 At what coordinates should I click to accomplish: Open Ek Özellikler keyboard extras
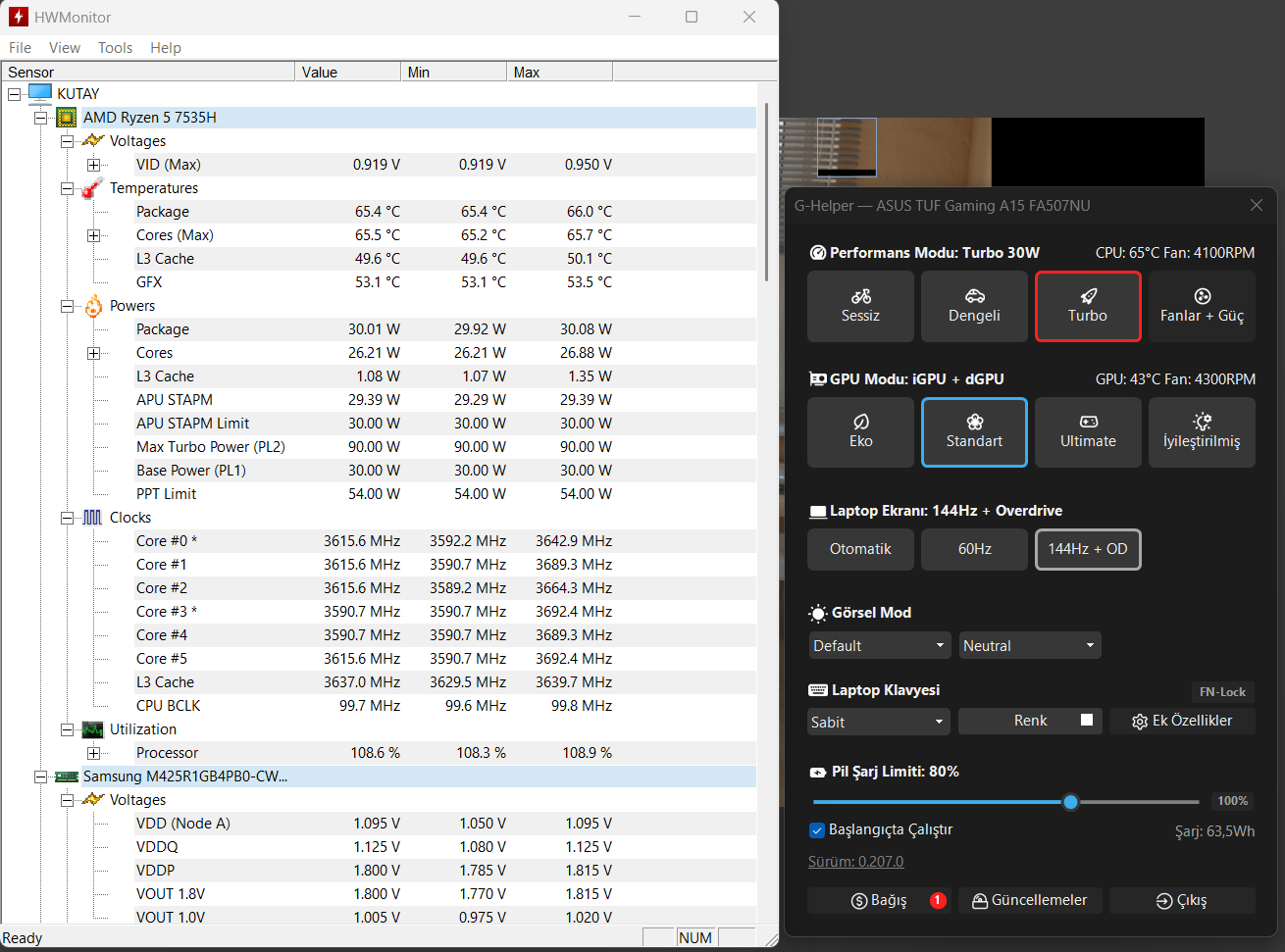(1182, 722)
